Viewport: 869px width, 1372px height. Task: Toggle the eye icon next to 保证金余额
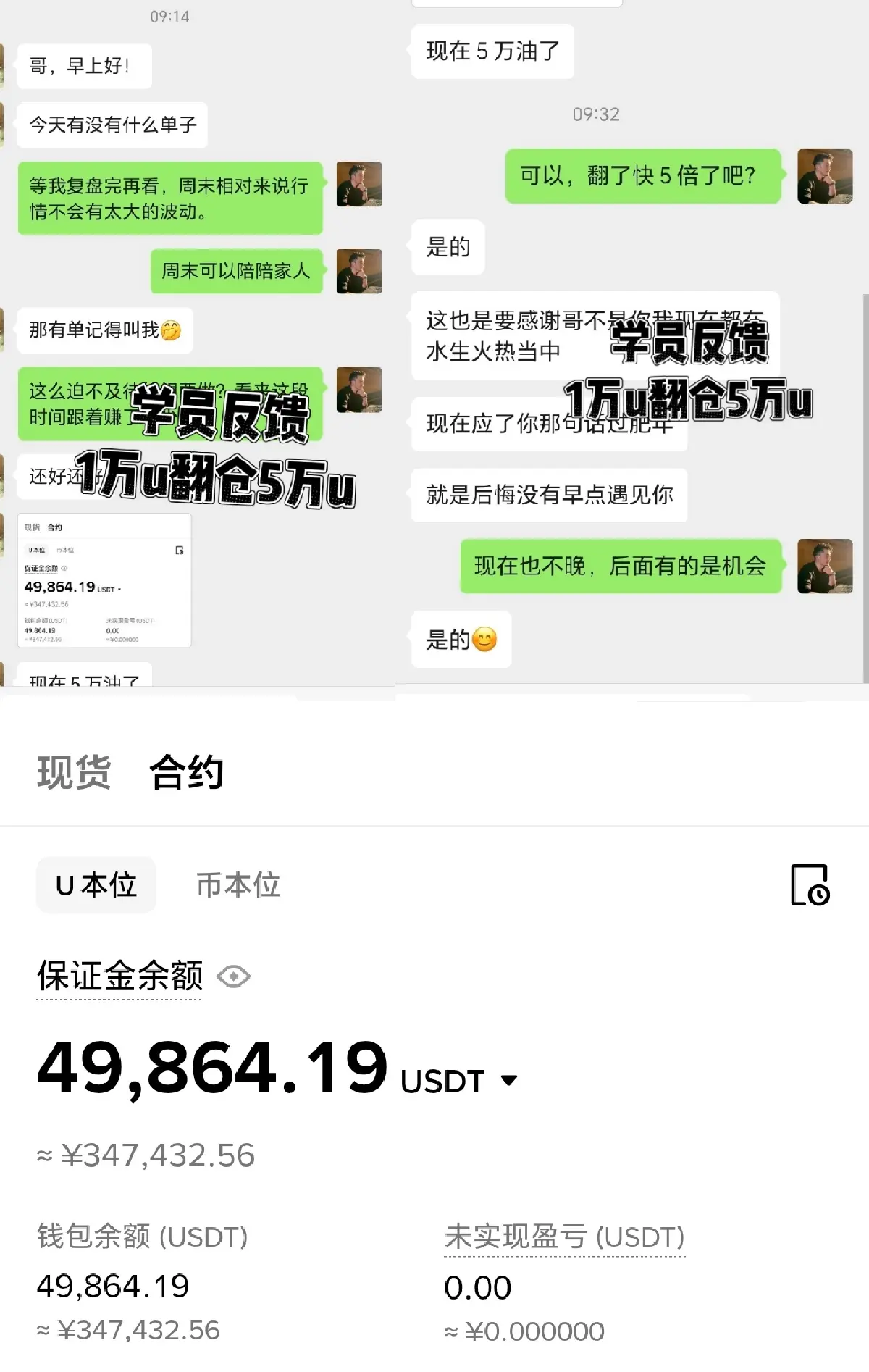coord(234,976)
